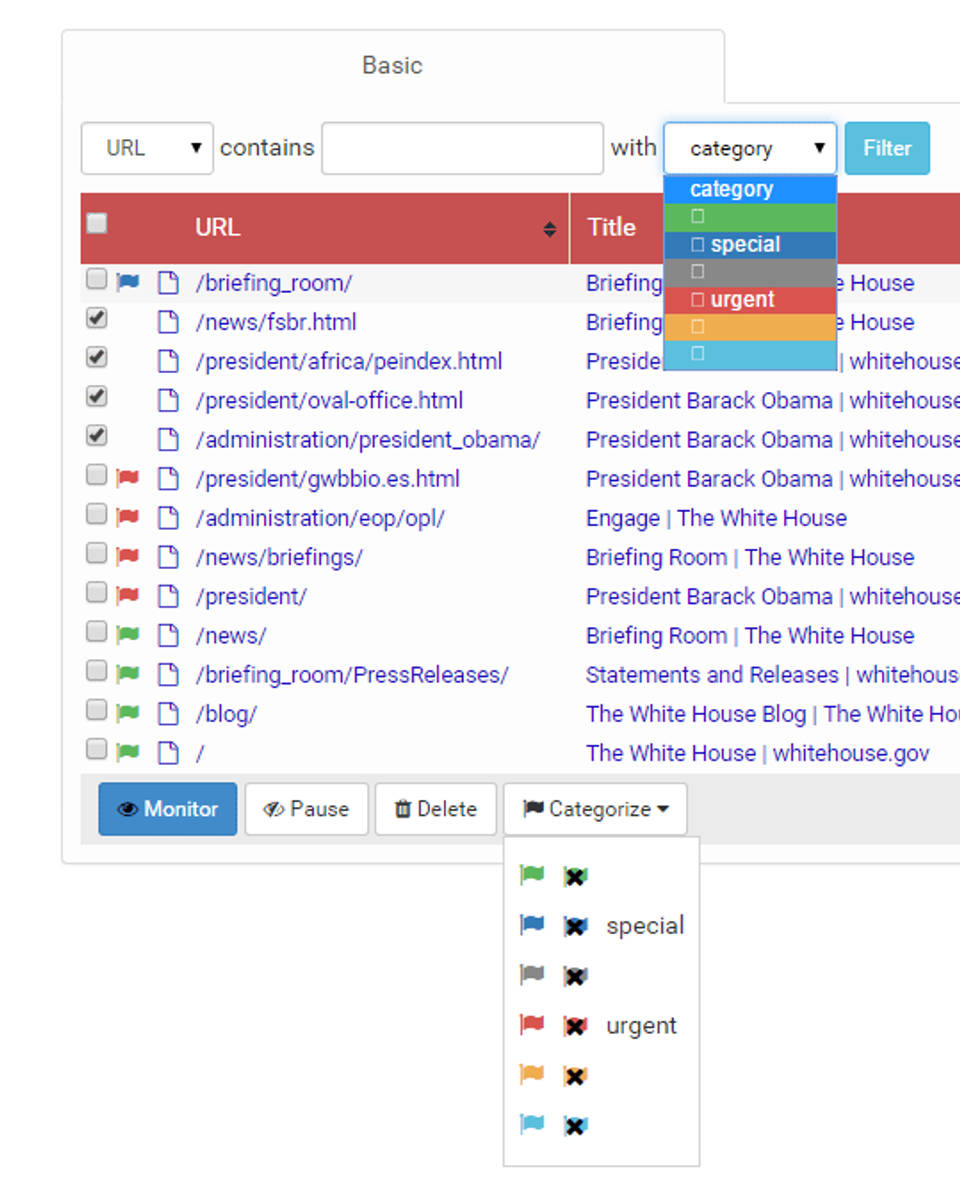Click red flag on /administration/eop/opl/ row
This screenshot has width=960, height=1193.
[128, 517]
